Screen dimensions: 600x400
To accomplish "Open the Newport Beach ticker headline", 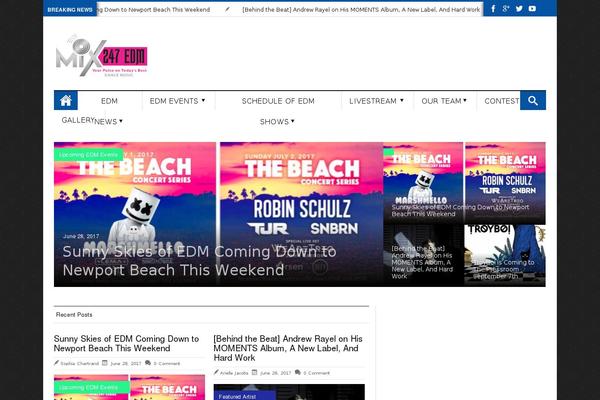I will coord(153,10).
